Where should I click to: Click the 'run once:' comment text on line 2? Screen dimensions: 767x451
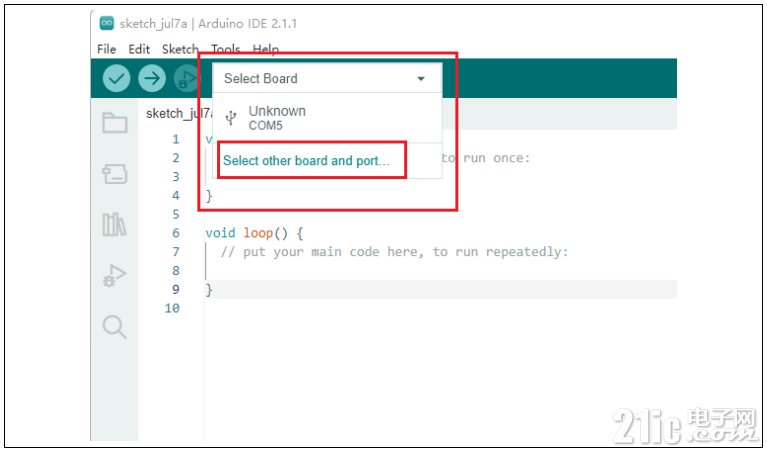[x=496, y=158]
